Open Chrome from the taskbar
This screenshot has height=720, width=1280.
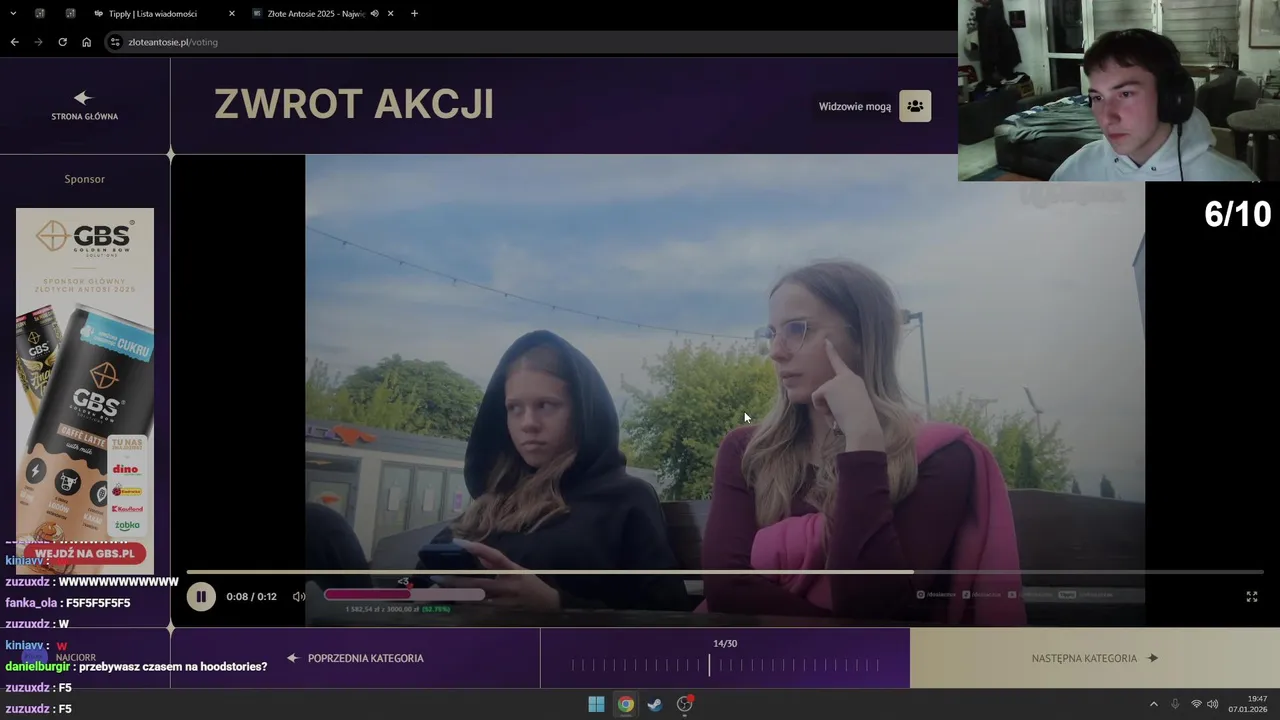tap(625, 704)
